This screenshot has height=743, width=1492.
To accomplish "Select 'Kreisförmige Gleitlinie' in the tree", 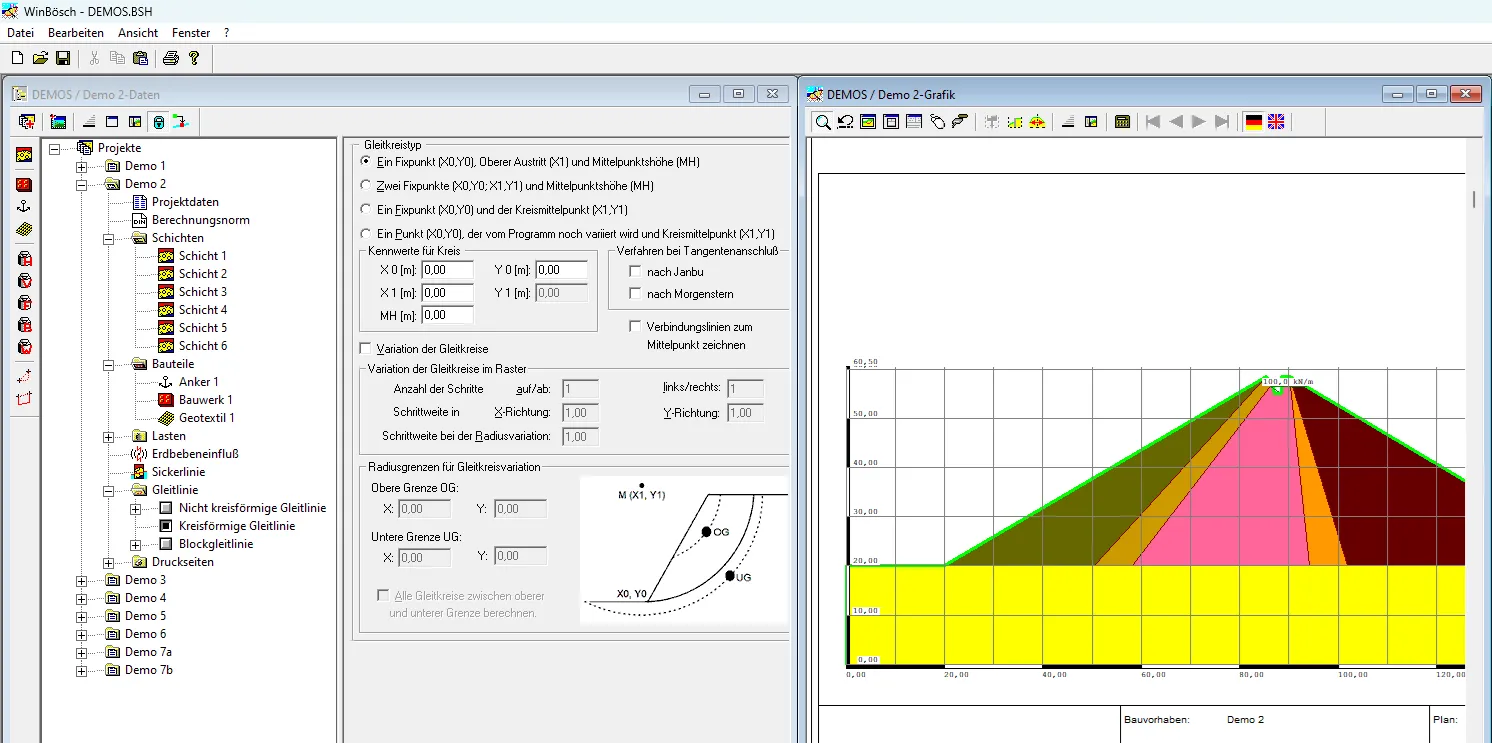I will pyautogui.click(x=237, y=526).
